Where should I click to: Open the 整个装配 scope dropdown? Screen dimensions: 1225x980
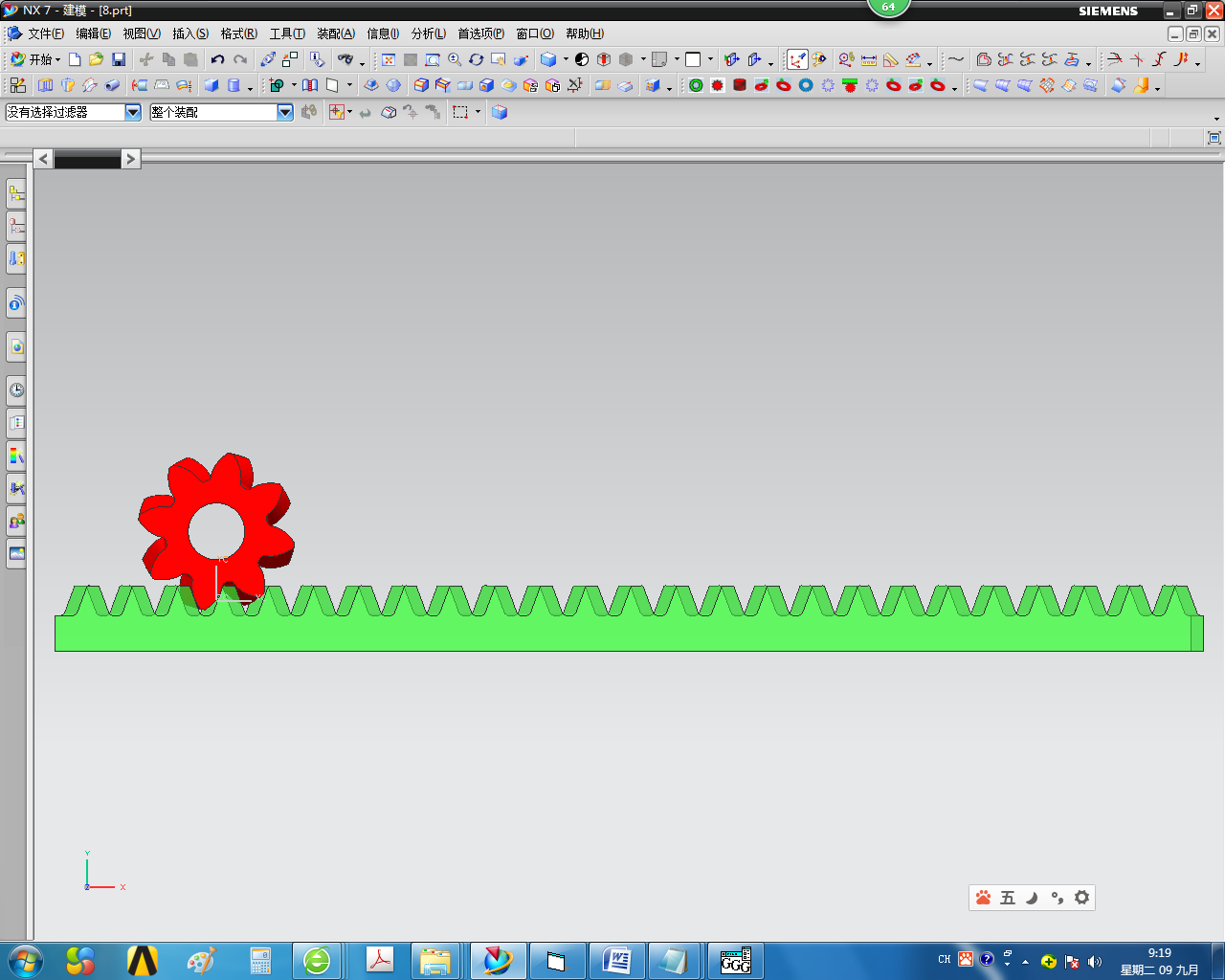[x=285, y=112]
